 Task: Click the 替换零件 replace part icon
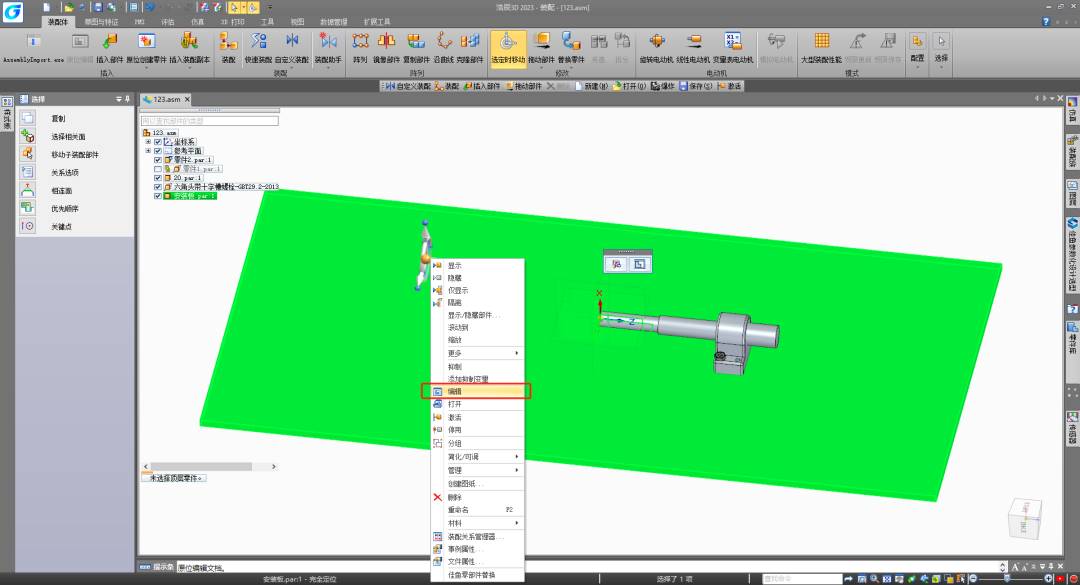click(x=571, y=46)
